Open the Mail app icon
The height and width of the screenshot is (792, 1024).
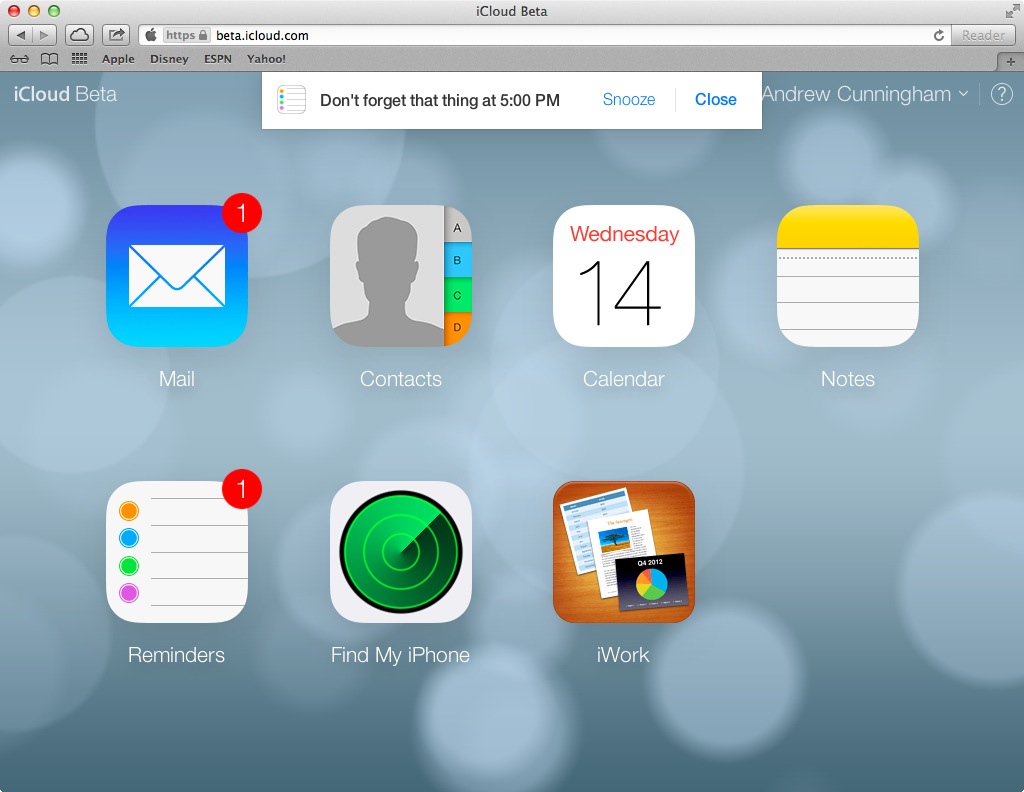pos(177,276)
